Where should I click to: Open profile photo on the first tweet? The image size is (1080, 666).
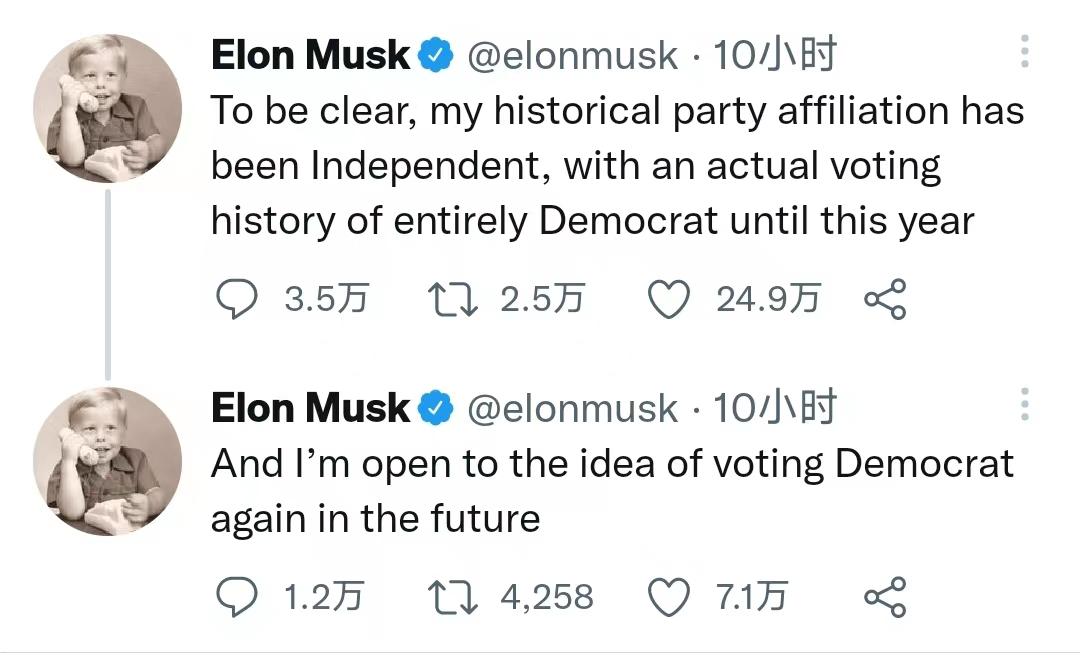107,108
